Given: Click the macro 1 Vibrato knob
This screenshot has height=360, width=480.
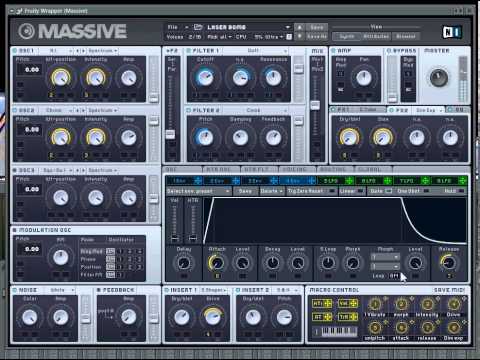Looking at the screenshot, I should [x=375, y=304].
